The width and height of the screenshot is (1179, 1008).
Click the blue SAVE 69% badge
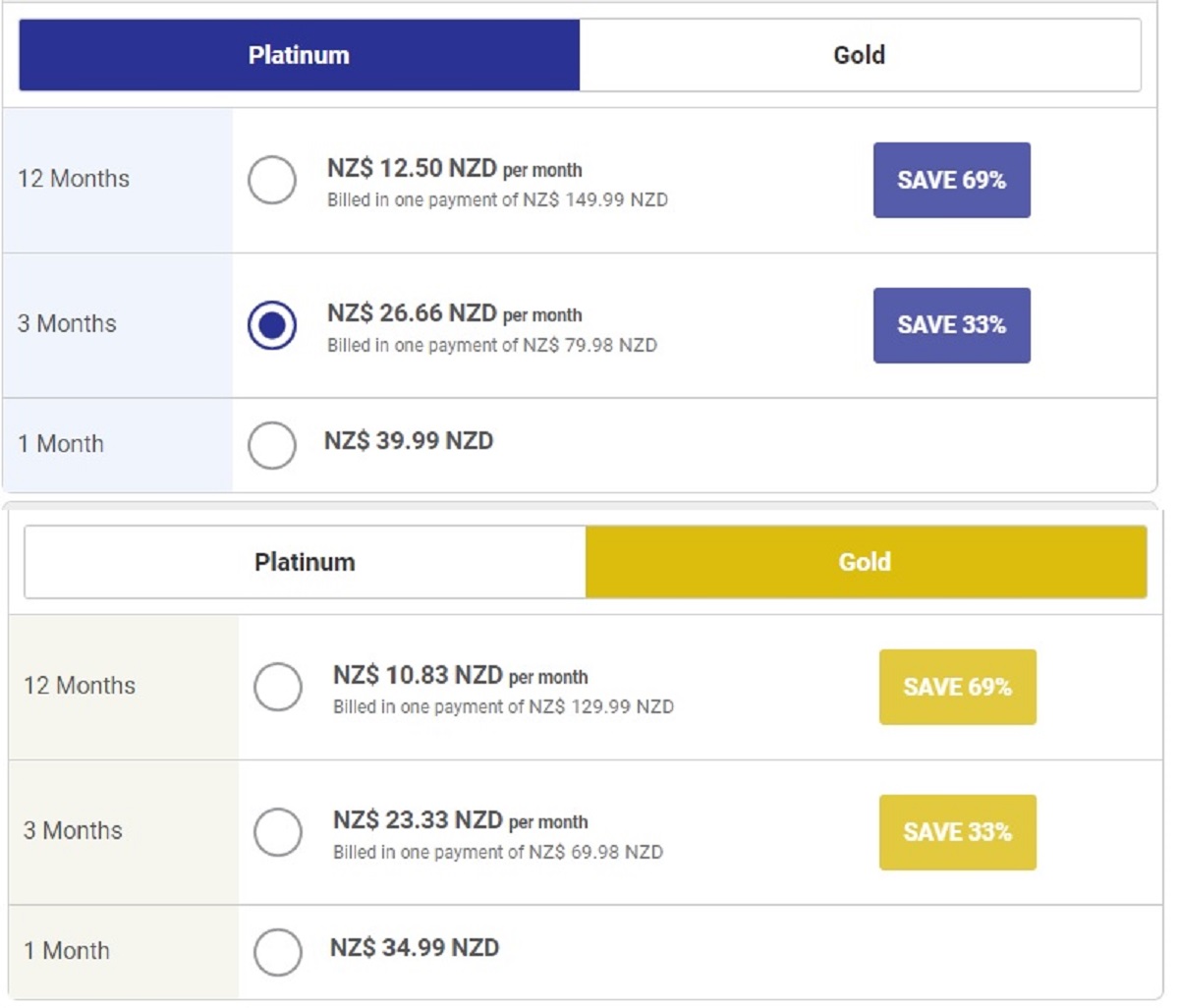click(x=951, y=180)
